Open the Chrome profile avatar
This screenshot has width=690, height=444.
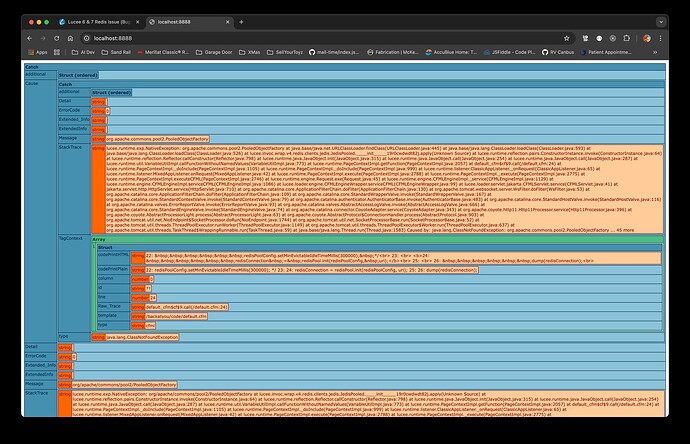(x=646, y=38)
